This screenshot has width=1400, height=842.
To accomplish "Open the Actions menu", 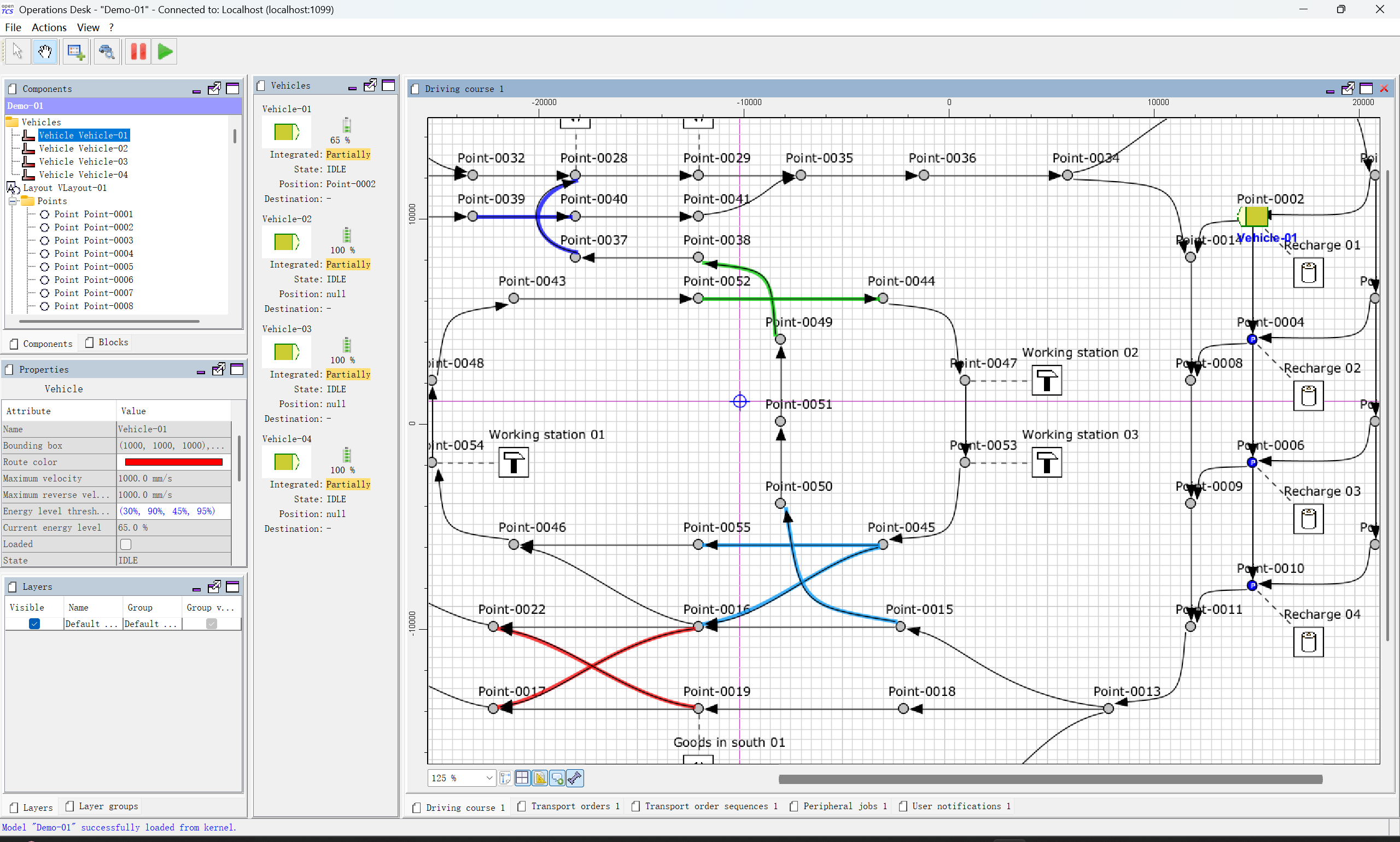I will click(x=49, y=27).
